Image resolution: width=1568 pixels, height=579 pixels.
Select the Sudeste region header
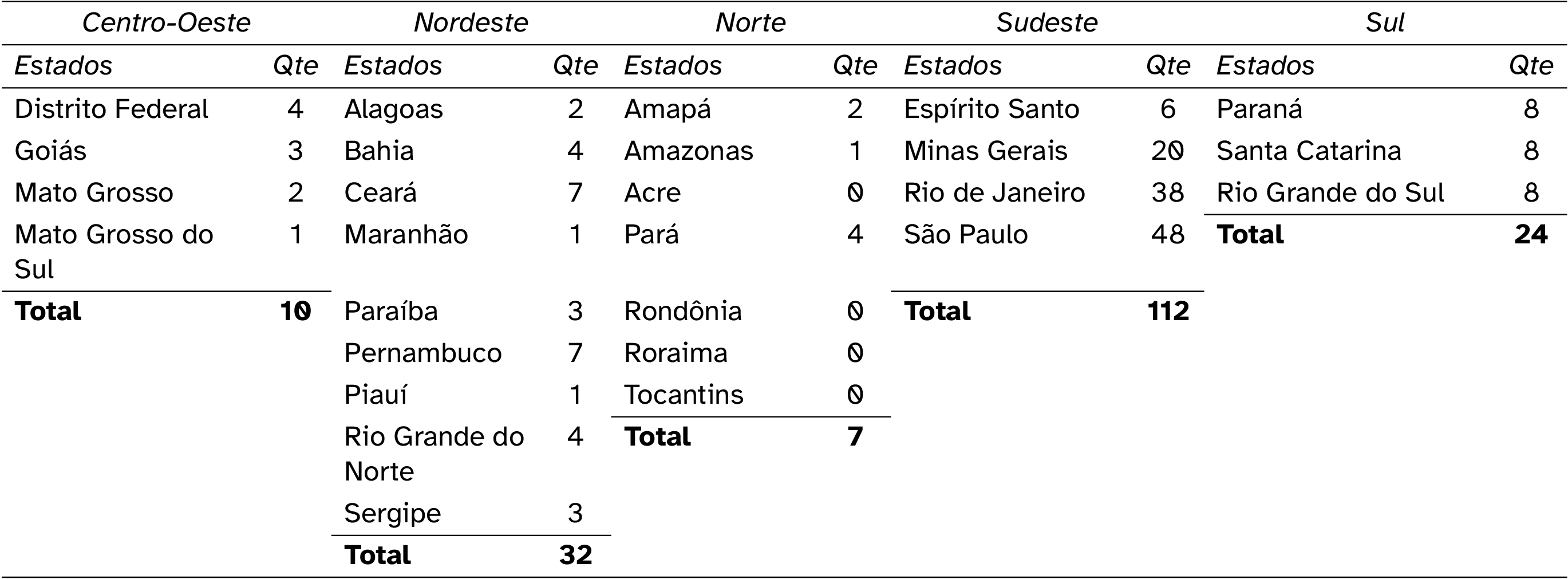click(1047, 23)
